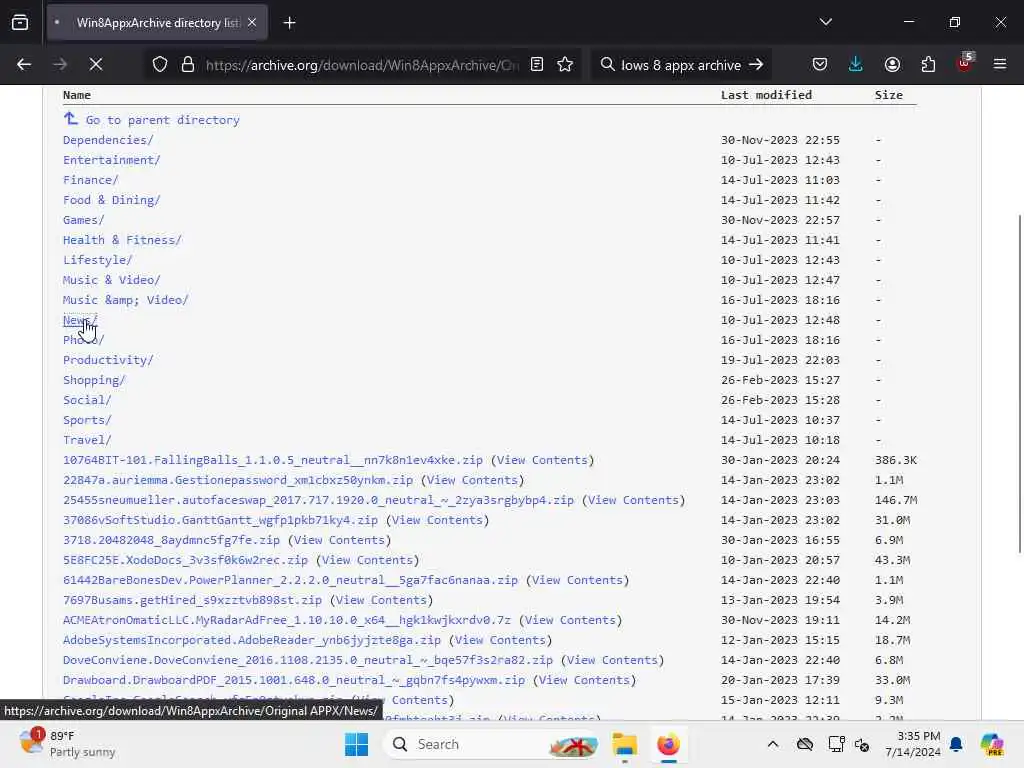Open the Social/ folder
Viewport: 1024px width, 768px height.
point(87,400)
